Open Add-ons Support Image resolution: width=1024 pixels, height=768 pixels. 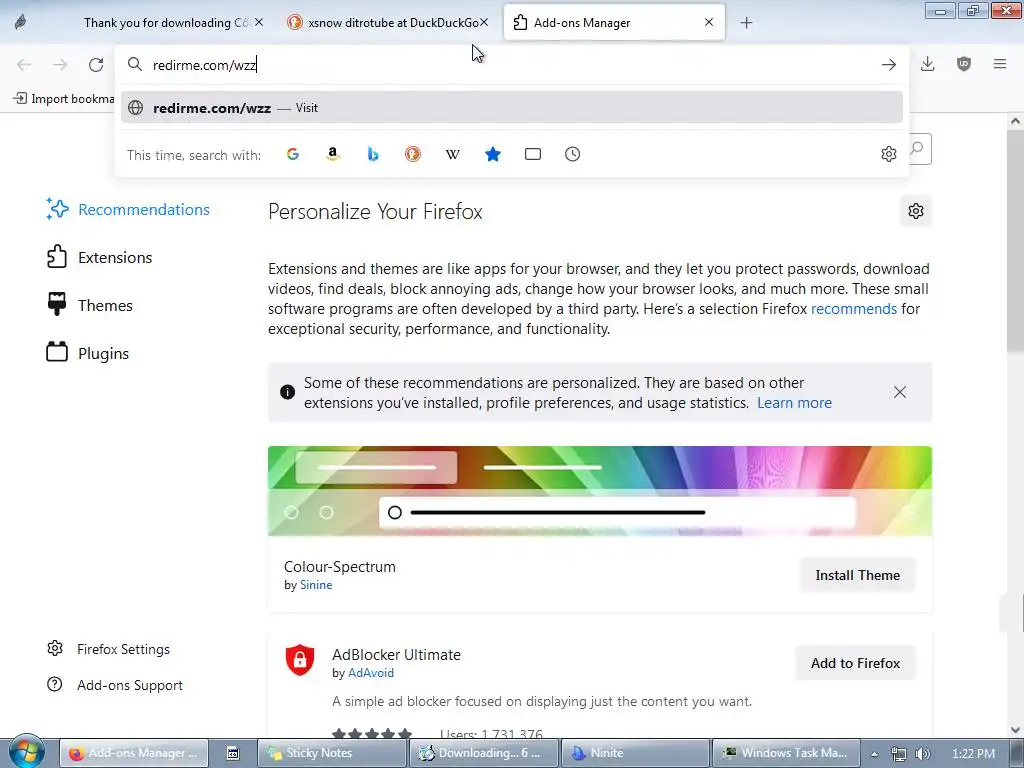coord(116,685)
